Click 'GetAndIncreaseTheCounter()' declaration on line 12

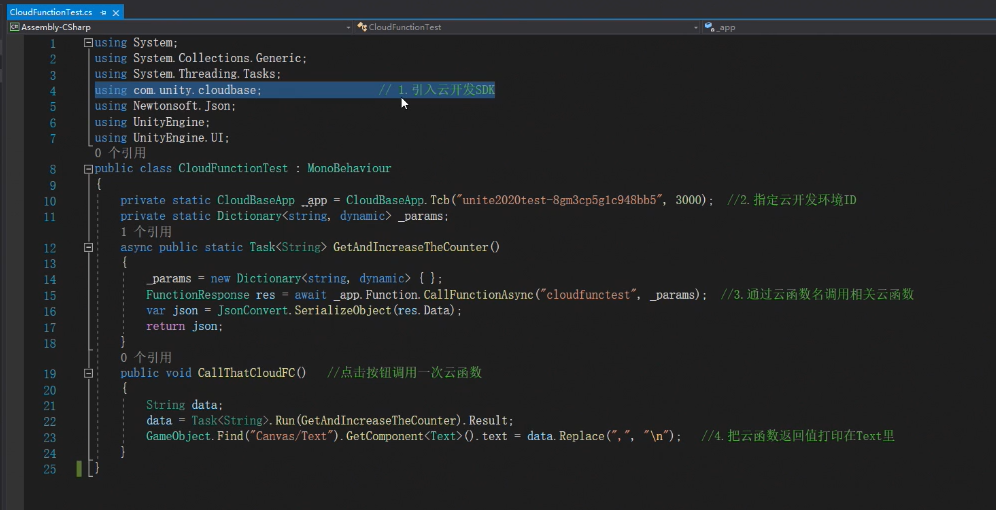[x=417, y=247]
